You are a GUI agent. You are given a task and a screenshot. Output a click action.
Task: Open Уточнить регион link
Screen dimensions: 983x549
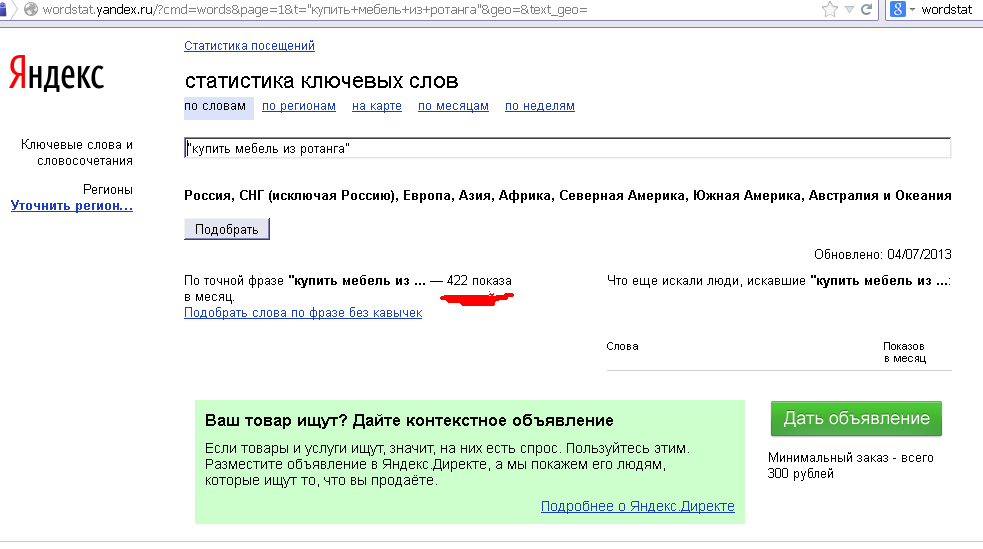[72, 206]
